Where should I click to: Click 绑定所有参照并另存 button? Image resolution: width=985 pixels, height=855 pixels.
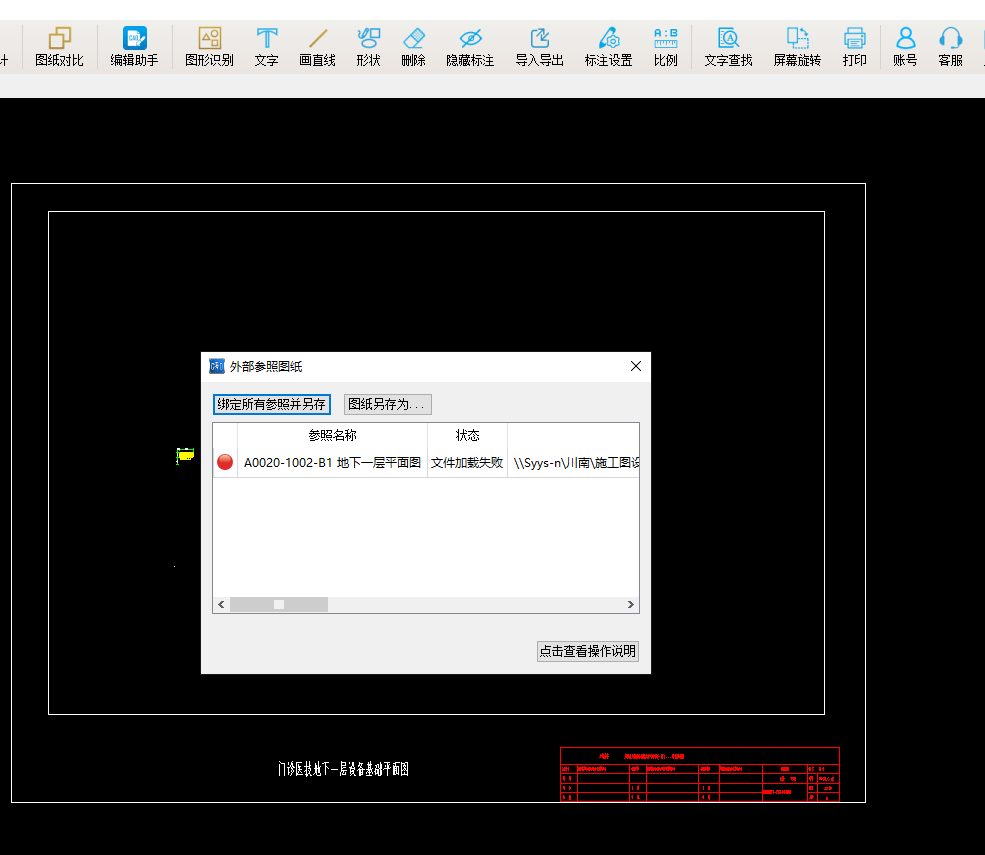coord(271,404)
